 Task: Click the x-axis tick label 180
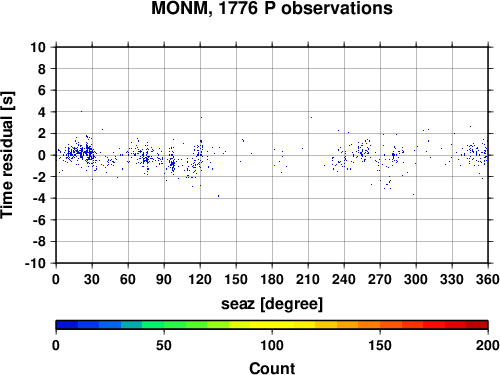[x=272, y=279]
